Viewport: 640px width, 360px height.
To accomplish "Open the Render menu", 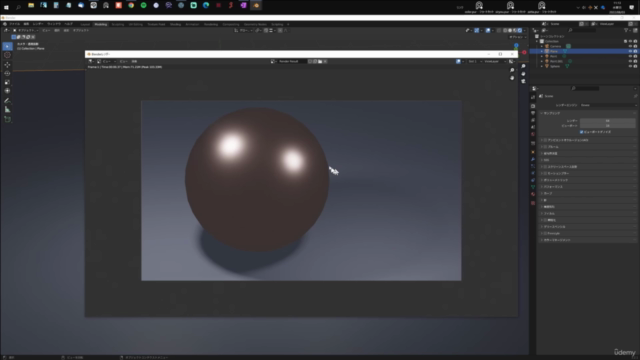I will (38, 24).
